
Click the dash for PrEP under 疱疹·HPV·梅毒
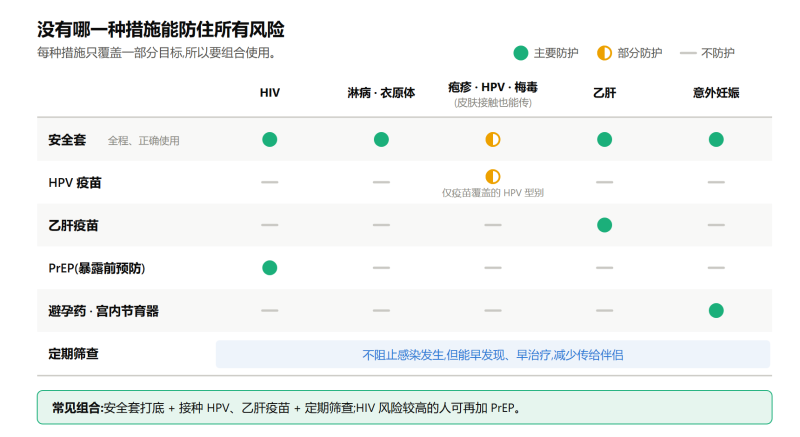point(493,268)
